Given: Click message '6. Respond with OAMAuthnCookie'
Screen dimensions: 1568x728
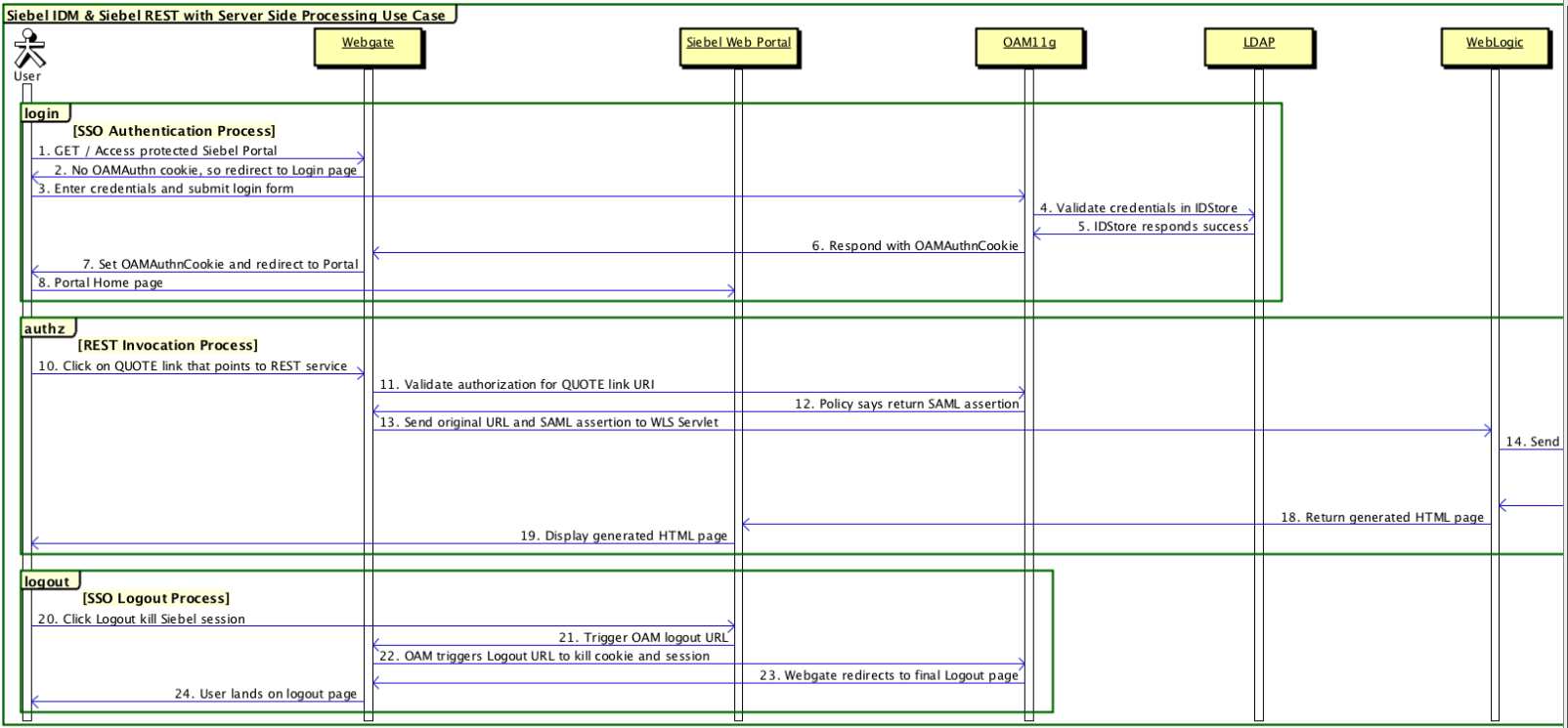Looking at the screenshot, I should 915,246.
